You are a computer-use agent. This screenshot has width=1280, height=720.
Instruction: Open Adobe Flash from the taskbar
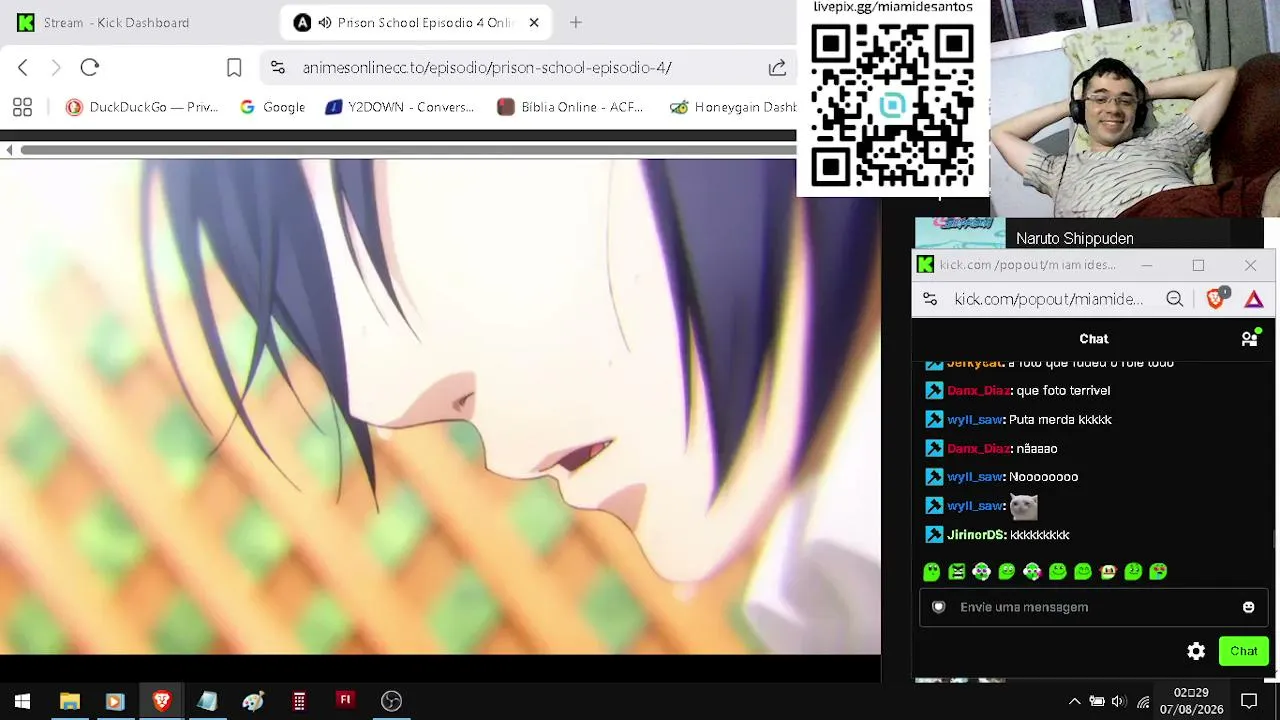(345, 701)
